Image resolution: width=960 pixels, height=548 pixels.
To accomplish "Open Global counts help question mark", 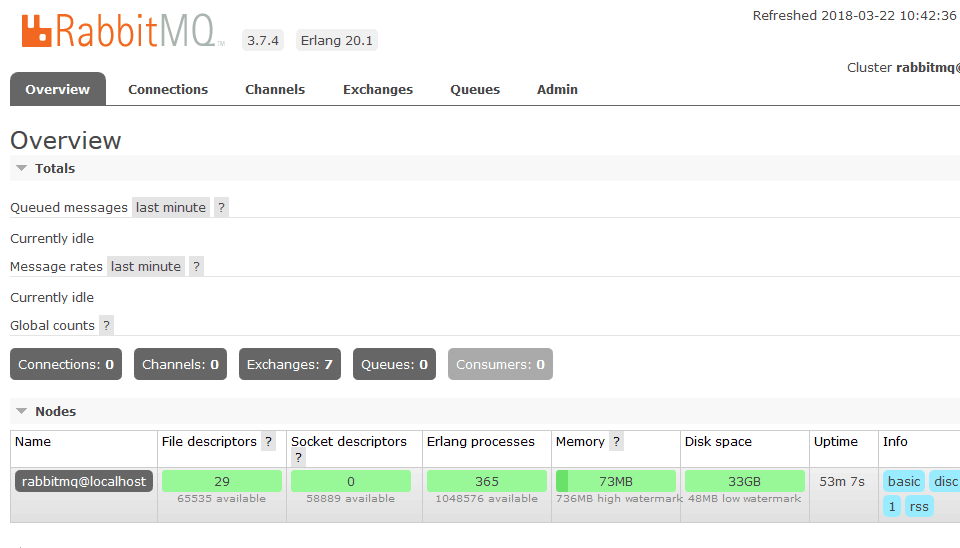I will point(106,326).
